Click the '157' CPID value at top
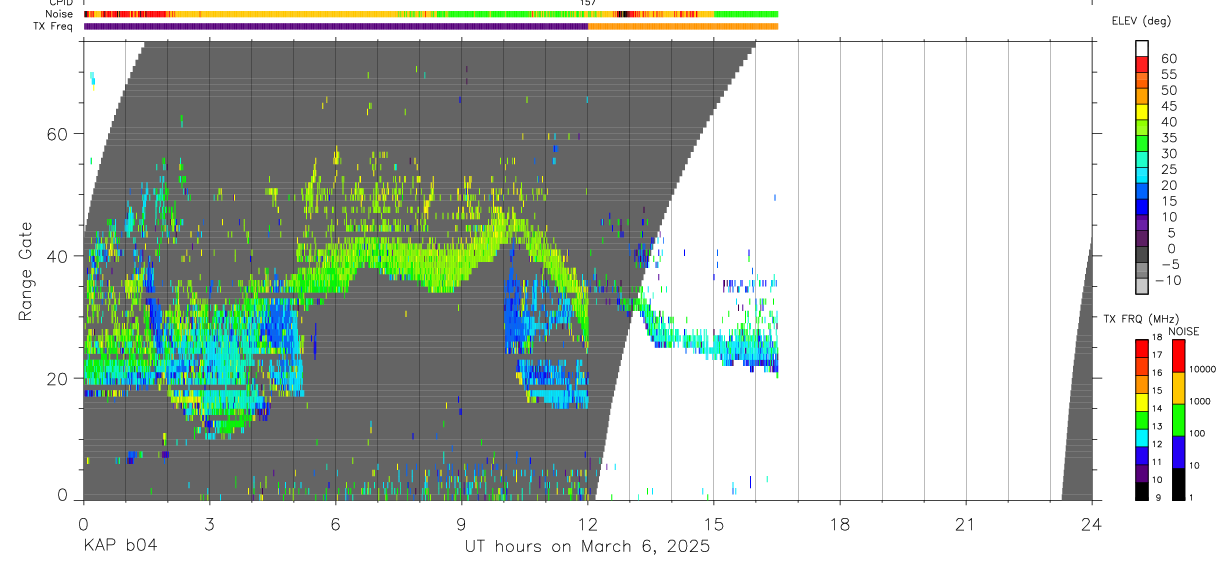This screenshot has height=567, width=1228. click(x=588, y=3)
